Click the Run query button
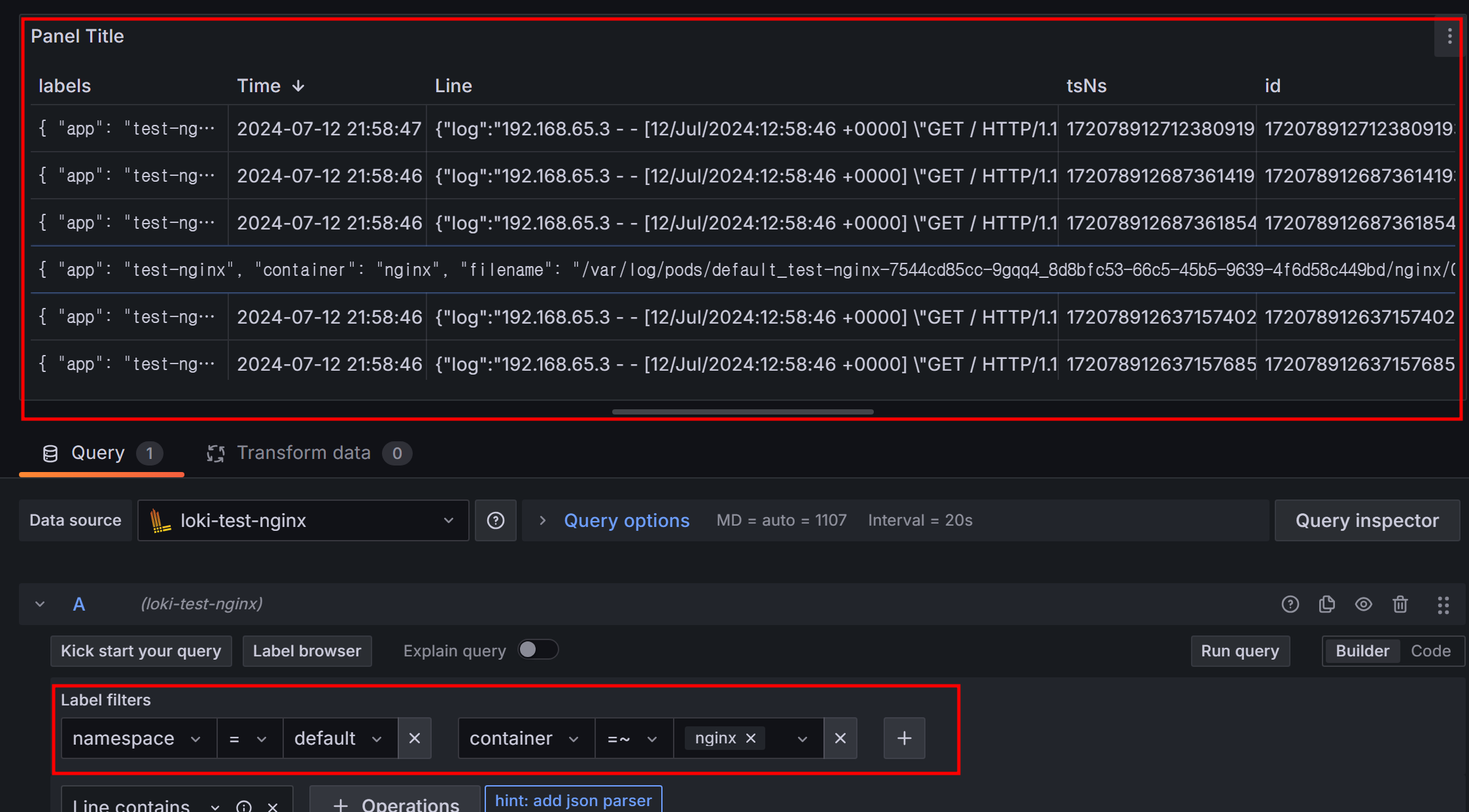1469x812 pixels. coord(1239,651)
